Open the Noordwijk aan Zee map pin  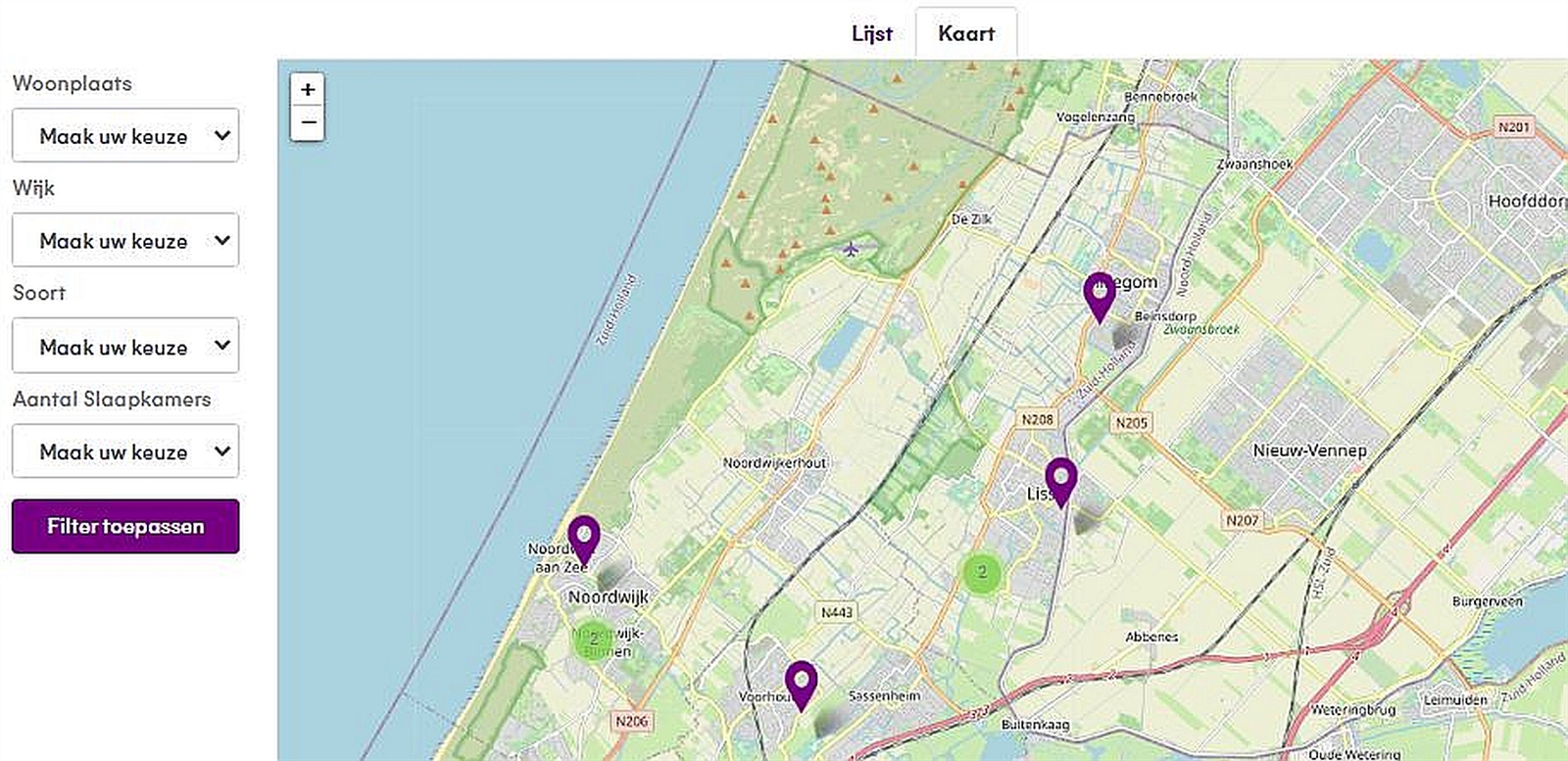click(x=584, y=537)
